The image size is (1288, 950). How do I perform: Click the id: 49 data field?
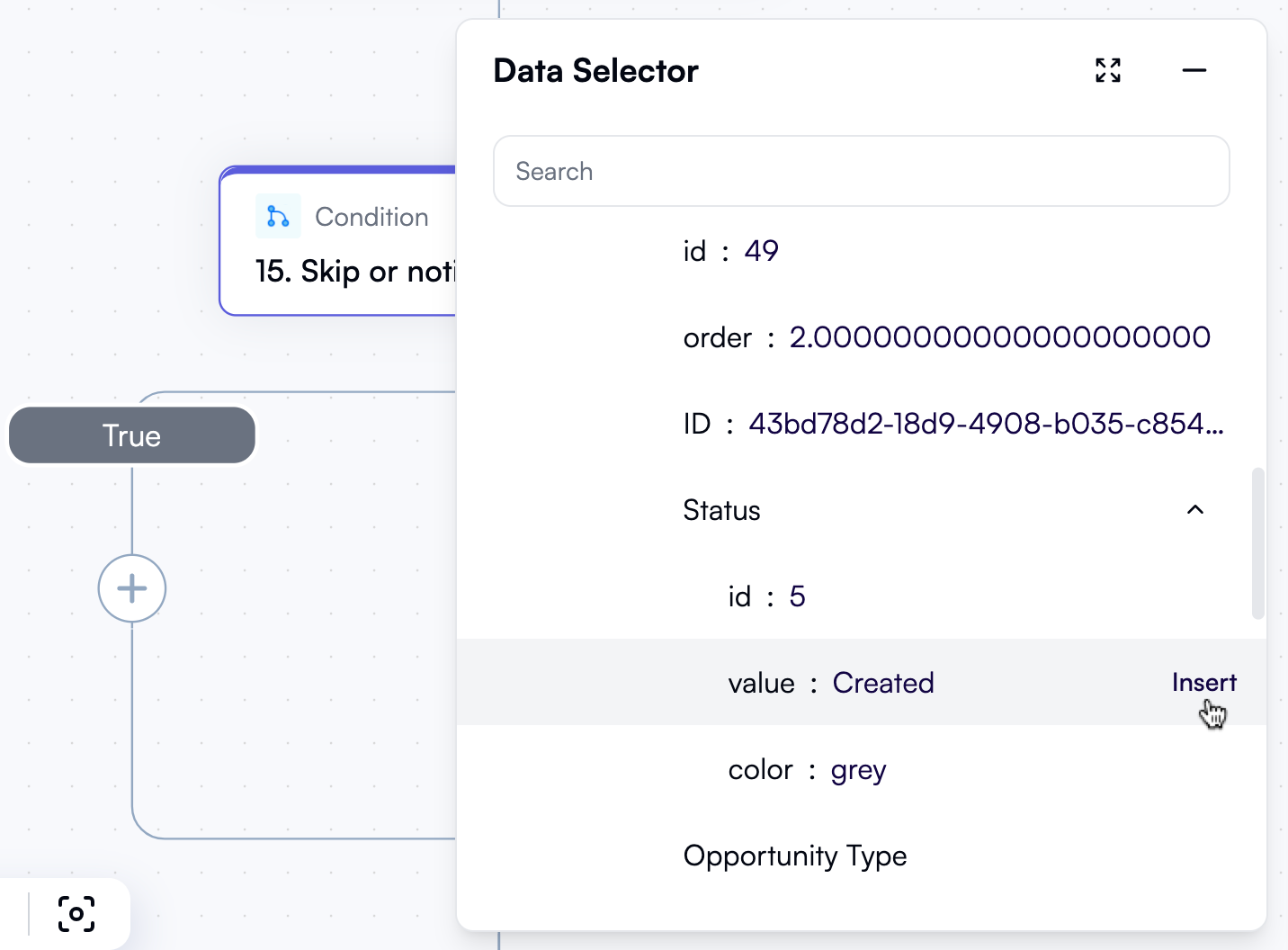[x=730, y=250]
